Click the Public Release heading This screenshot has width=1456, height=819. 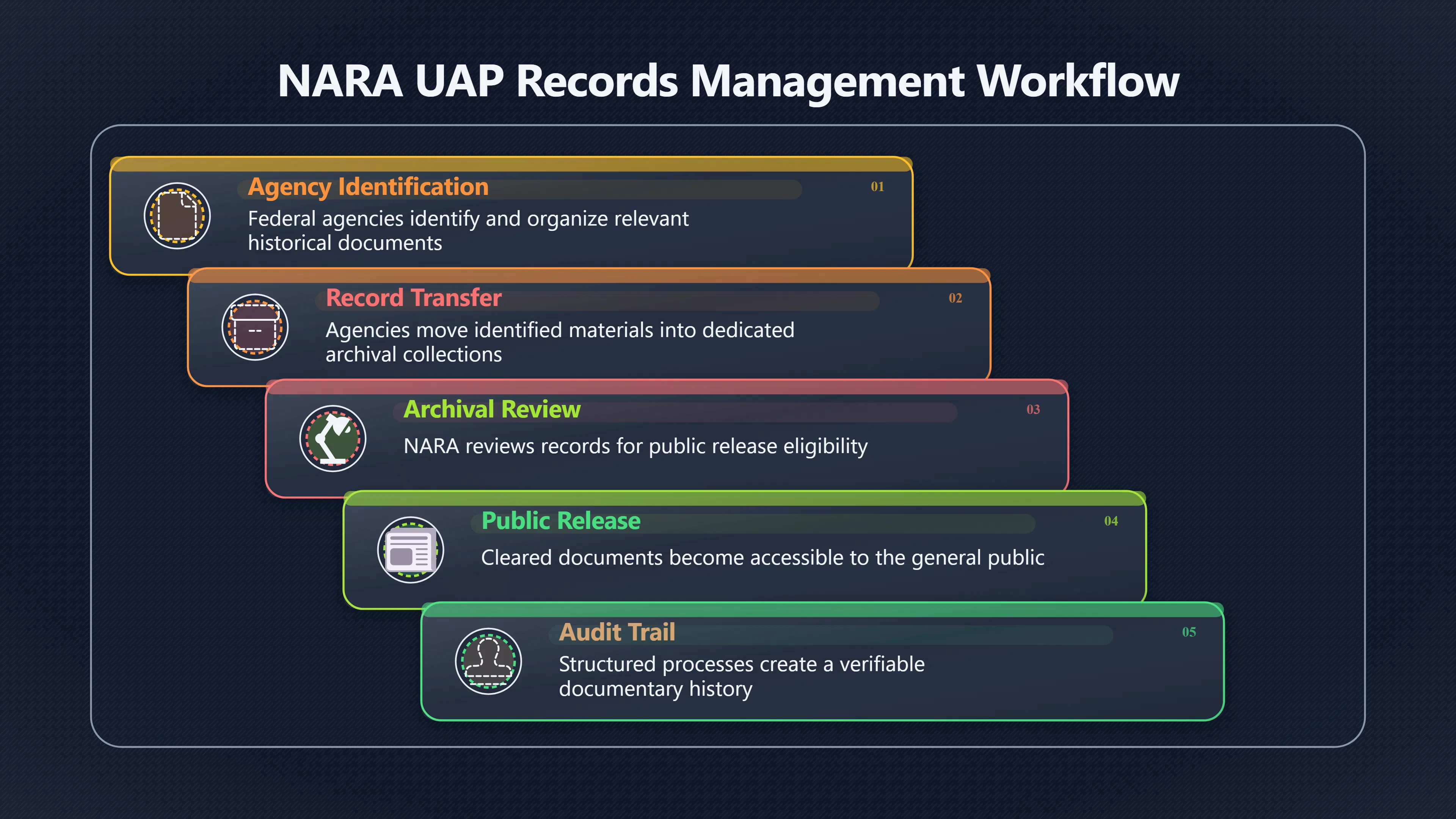coord(561,521)
